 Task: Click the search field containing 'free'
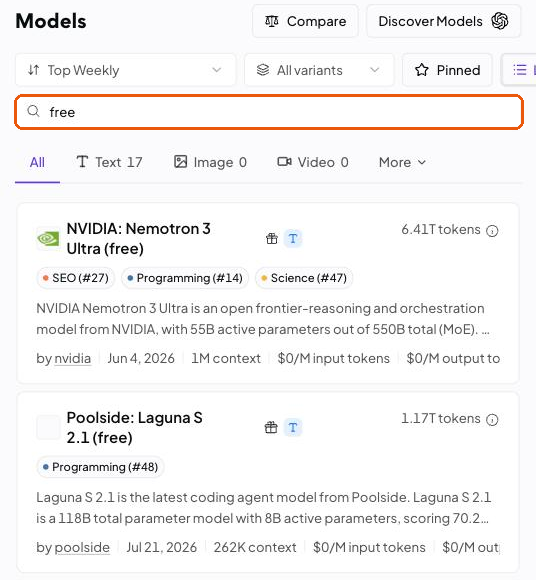(x=269, y=112)
